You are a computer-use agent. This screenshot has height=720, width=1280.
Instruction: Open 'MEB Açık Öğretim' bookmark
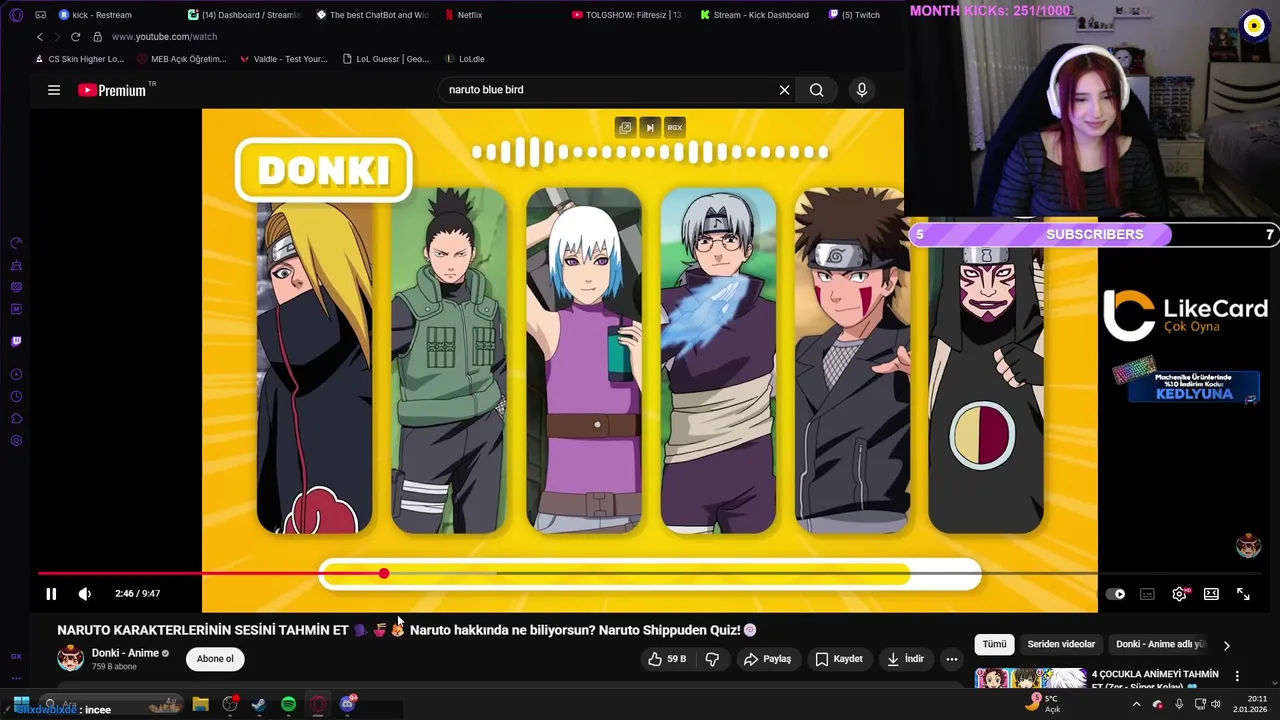(182, 59)
